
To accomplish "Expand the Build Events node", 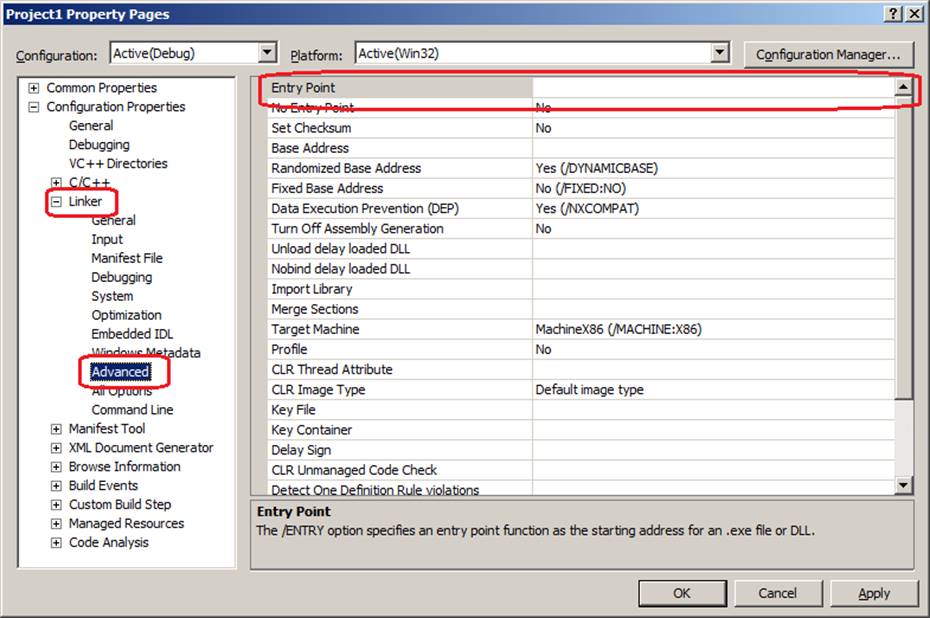I will click(56, 486).
